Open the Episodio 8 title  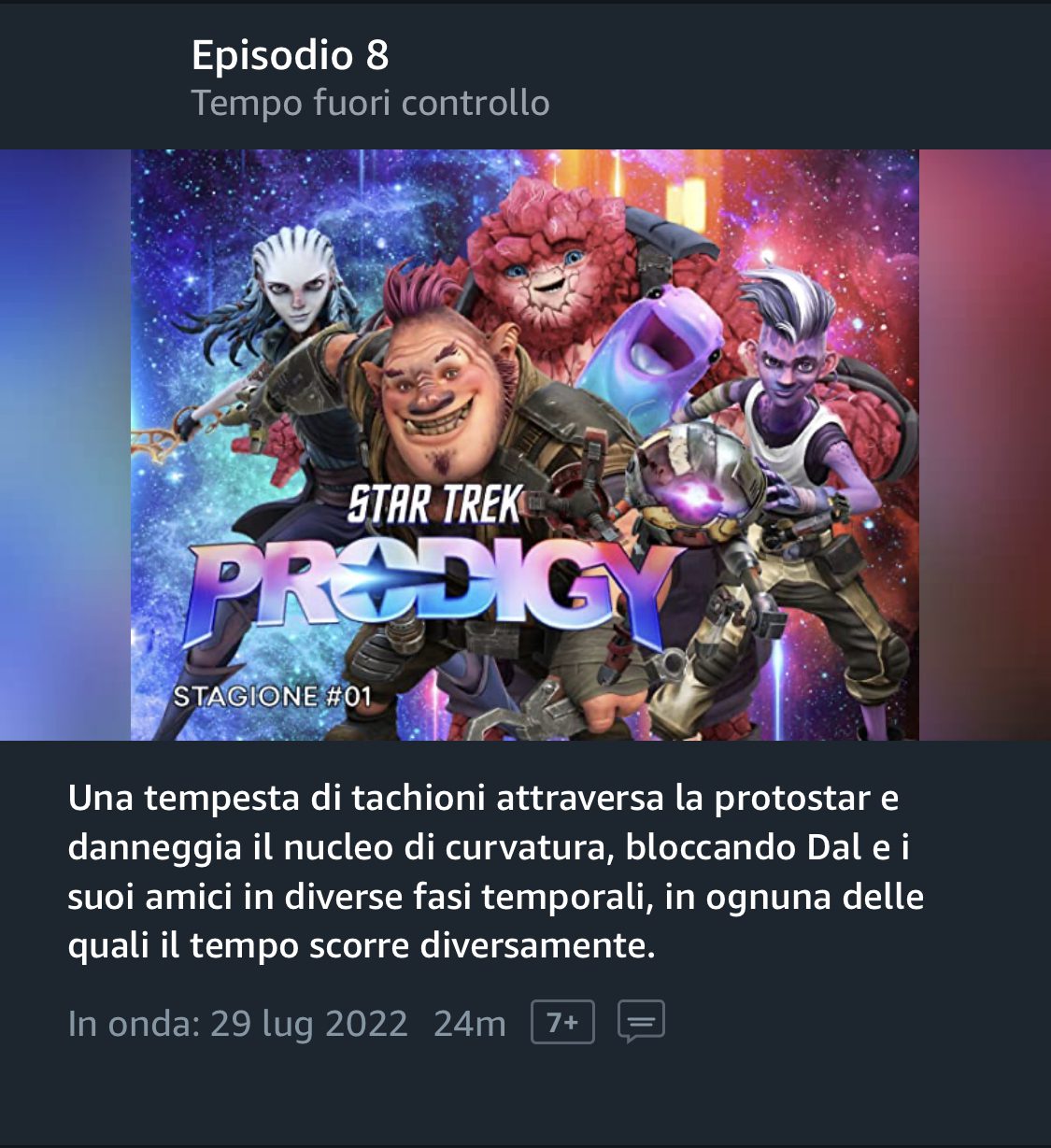click(x=290, y=55)
